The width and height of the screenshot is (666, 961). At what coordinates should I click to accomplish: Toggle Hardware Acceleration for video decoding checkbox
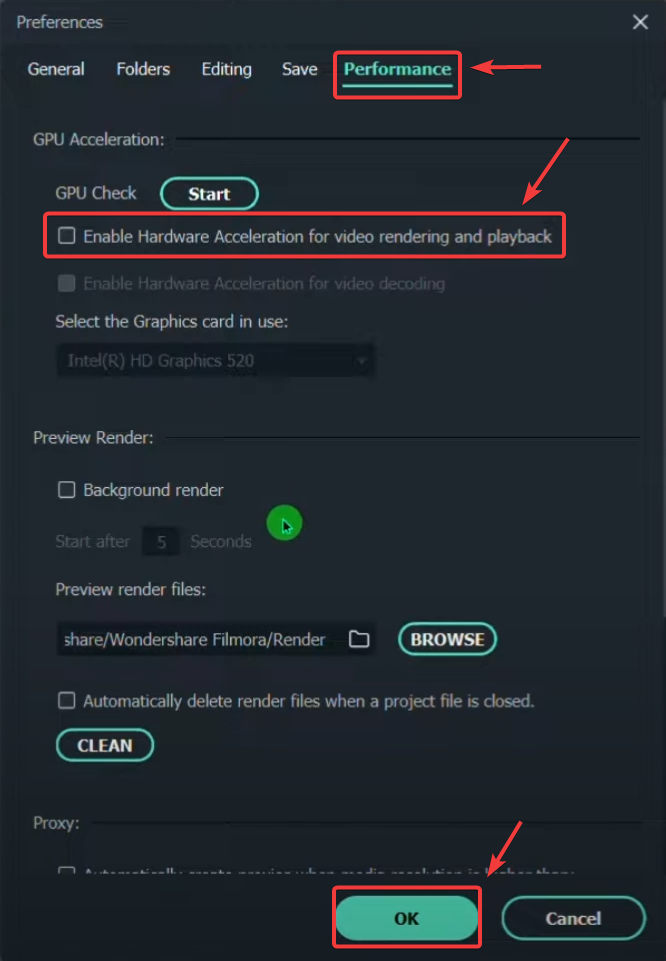coord(66,283)
